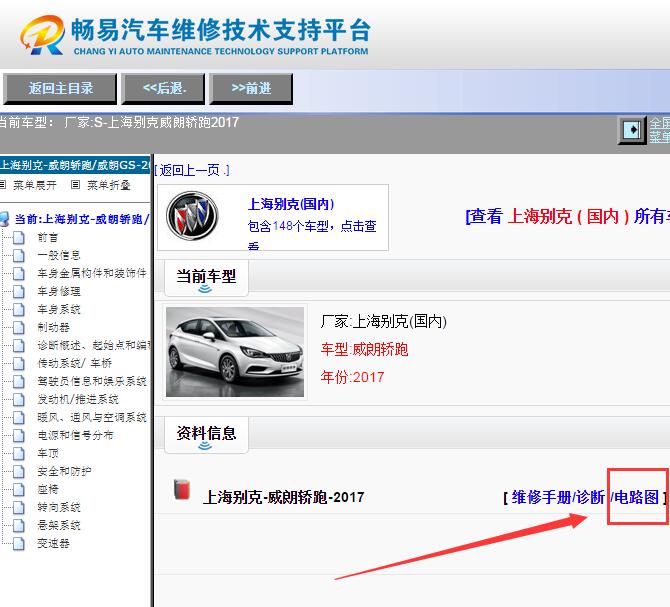Open the 电路图 link
Screen dimensions: 670x607
pyautogui.click(x=635, y=497)
